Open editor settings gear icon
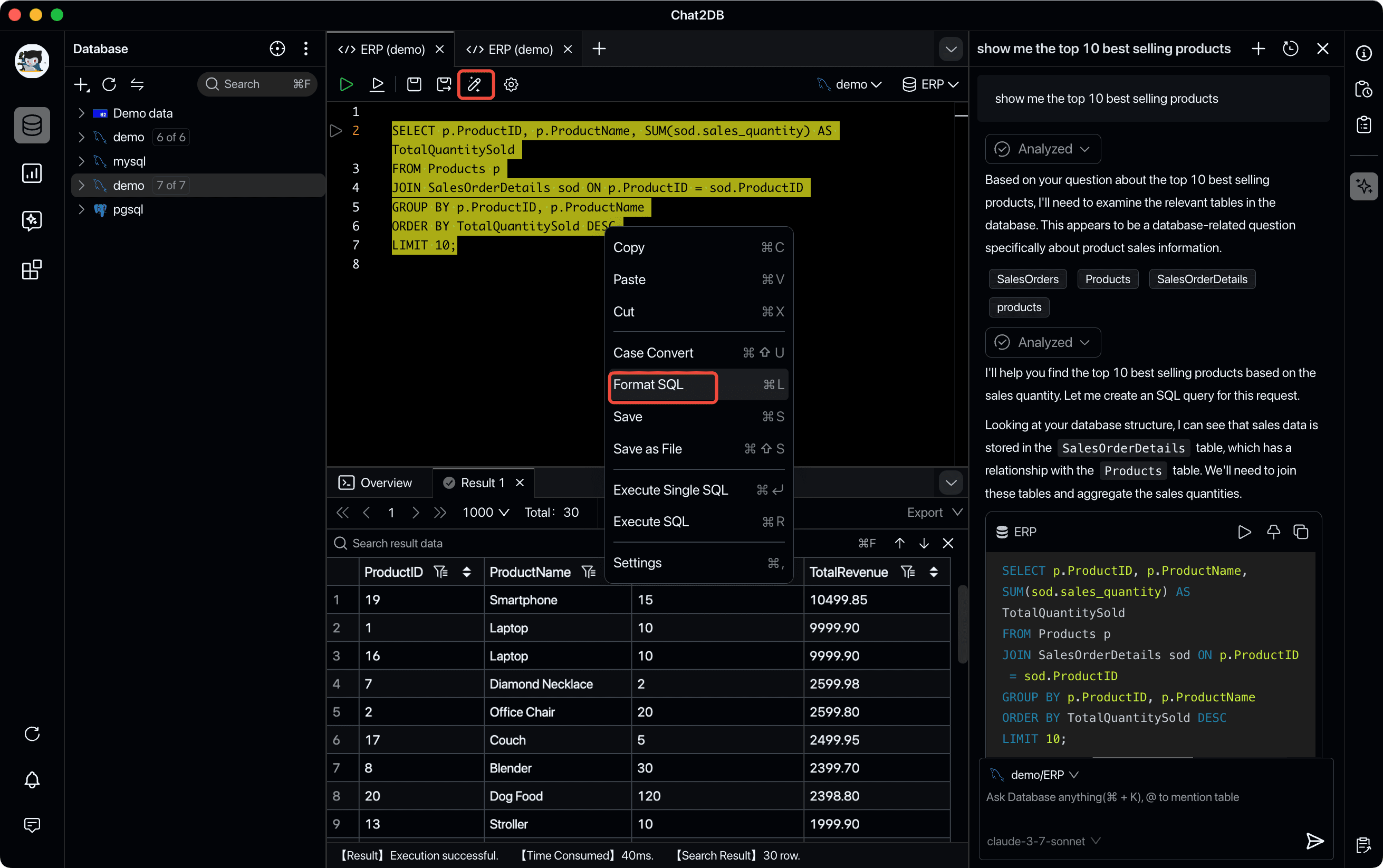Screen dimensions: 1383x868 511,84
